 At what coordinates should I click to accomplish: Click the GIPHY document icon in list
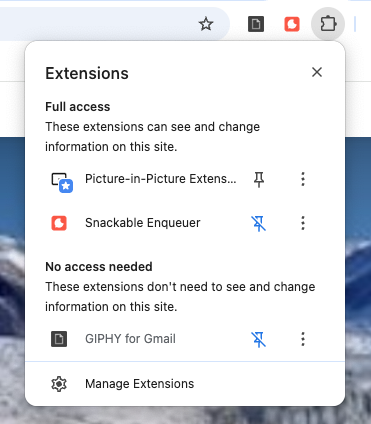(x=59, y=339)
